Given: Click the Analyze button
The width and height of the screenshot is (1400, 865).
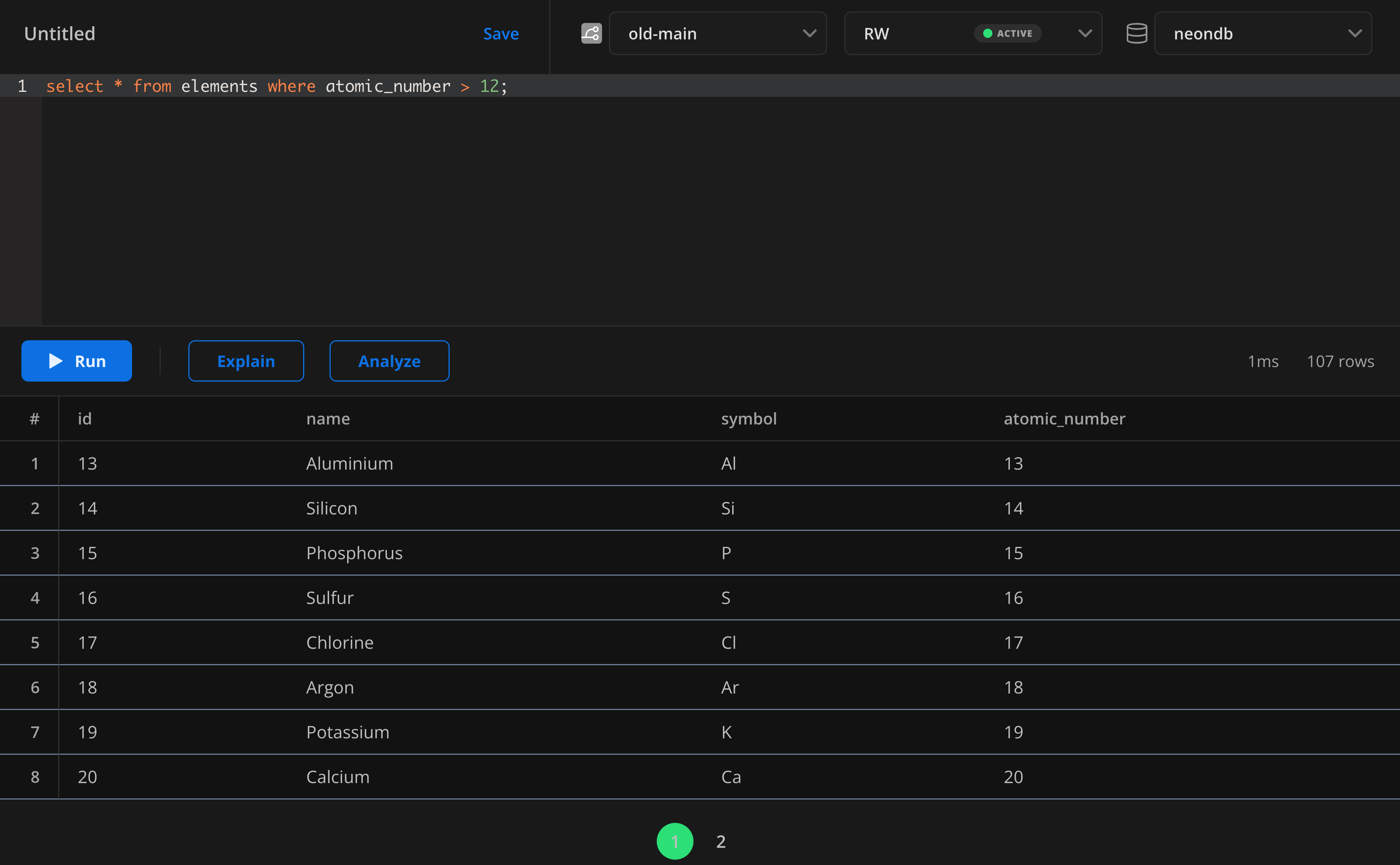Looking at the screenshot, I should pos(390,361).
